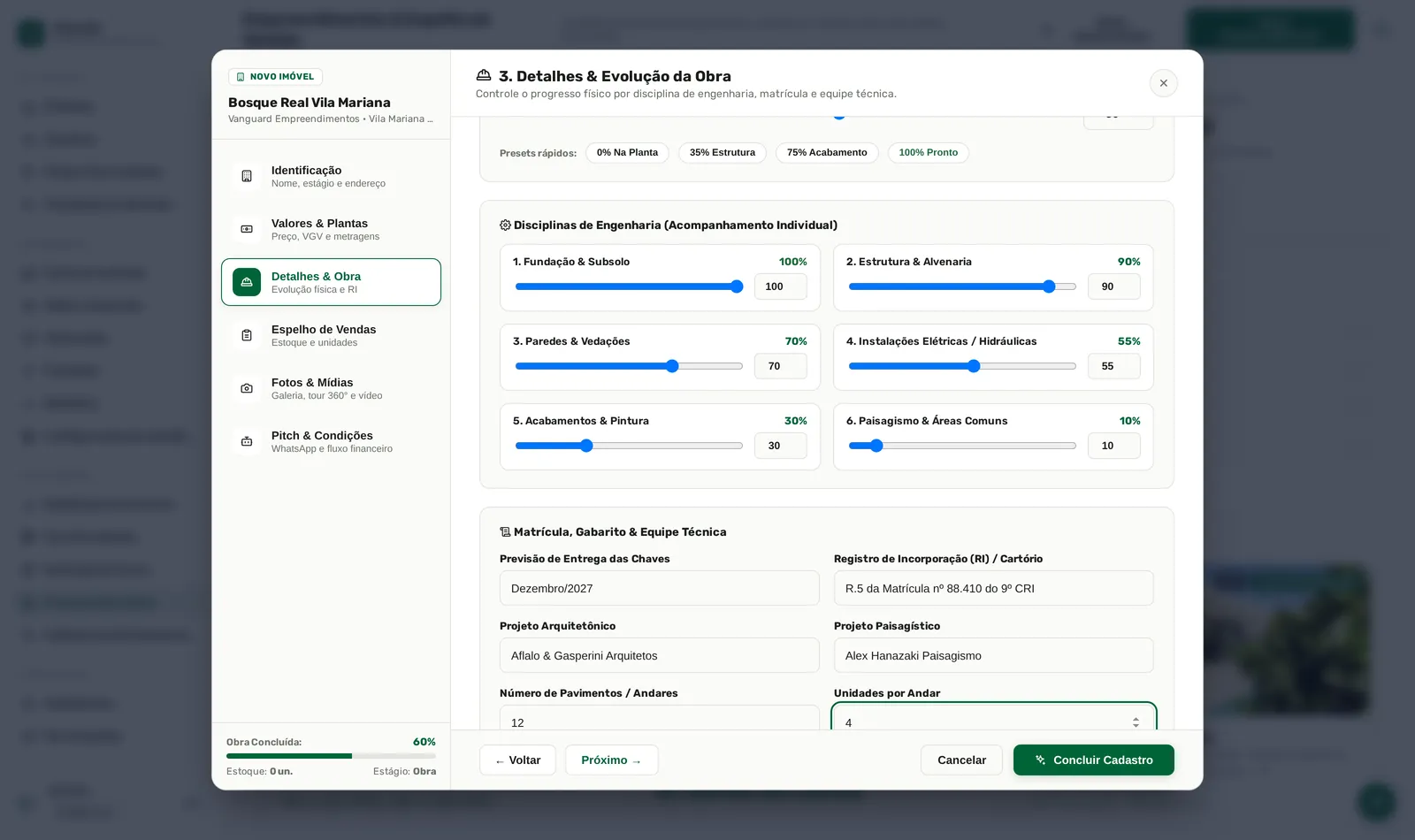Open the Identificação step

[x=331, y=176]
